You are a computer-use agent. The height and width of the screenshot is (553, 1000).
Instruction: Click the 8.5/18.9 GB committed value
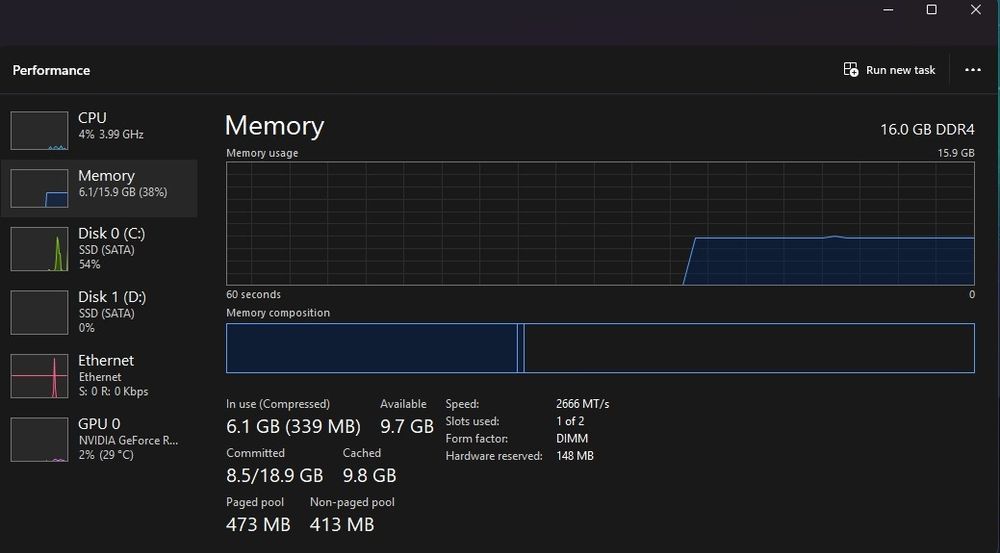275,475
